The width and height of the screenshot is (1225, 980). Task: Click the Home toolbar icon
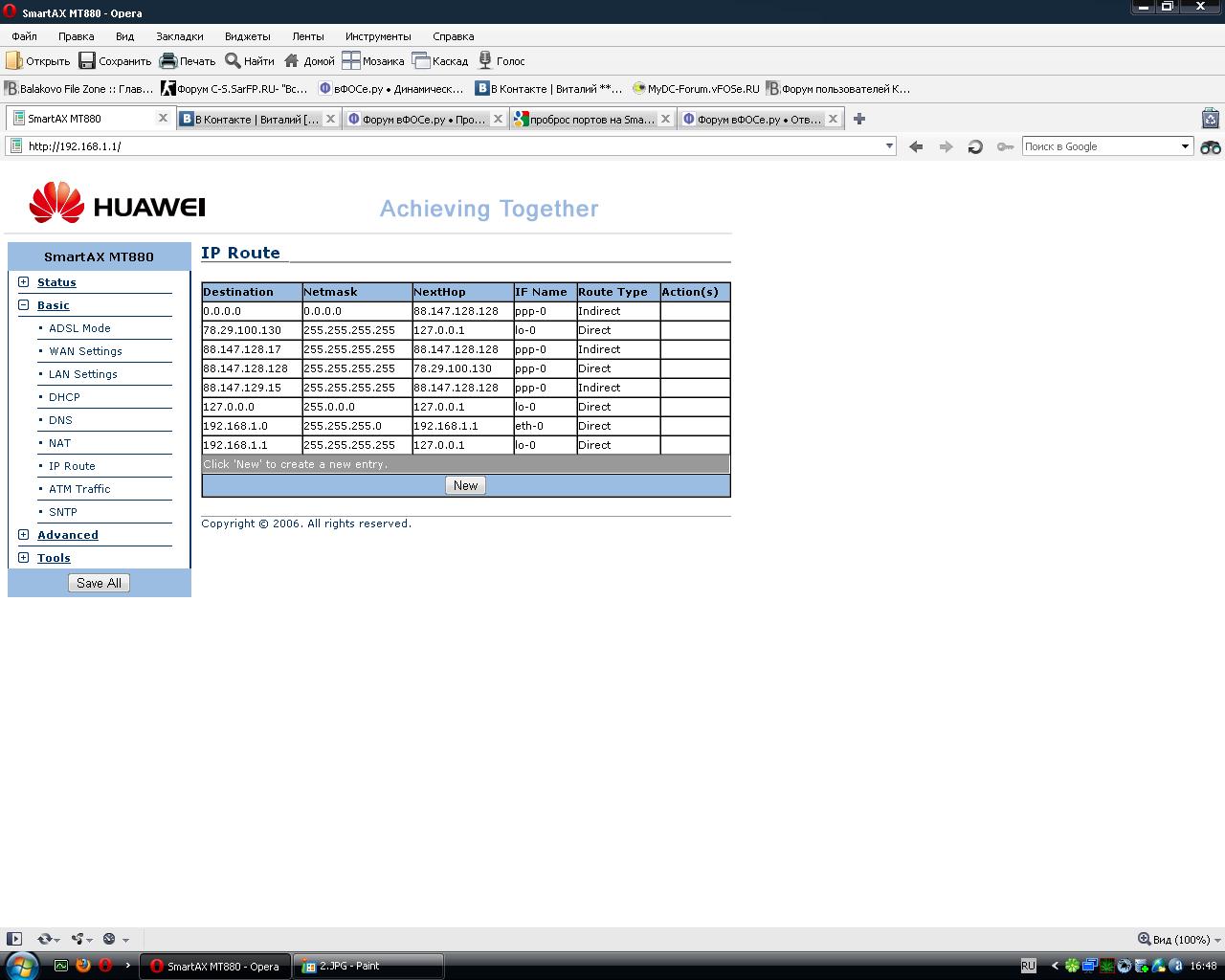[x=292, y=61]
